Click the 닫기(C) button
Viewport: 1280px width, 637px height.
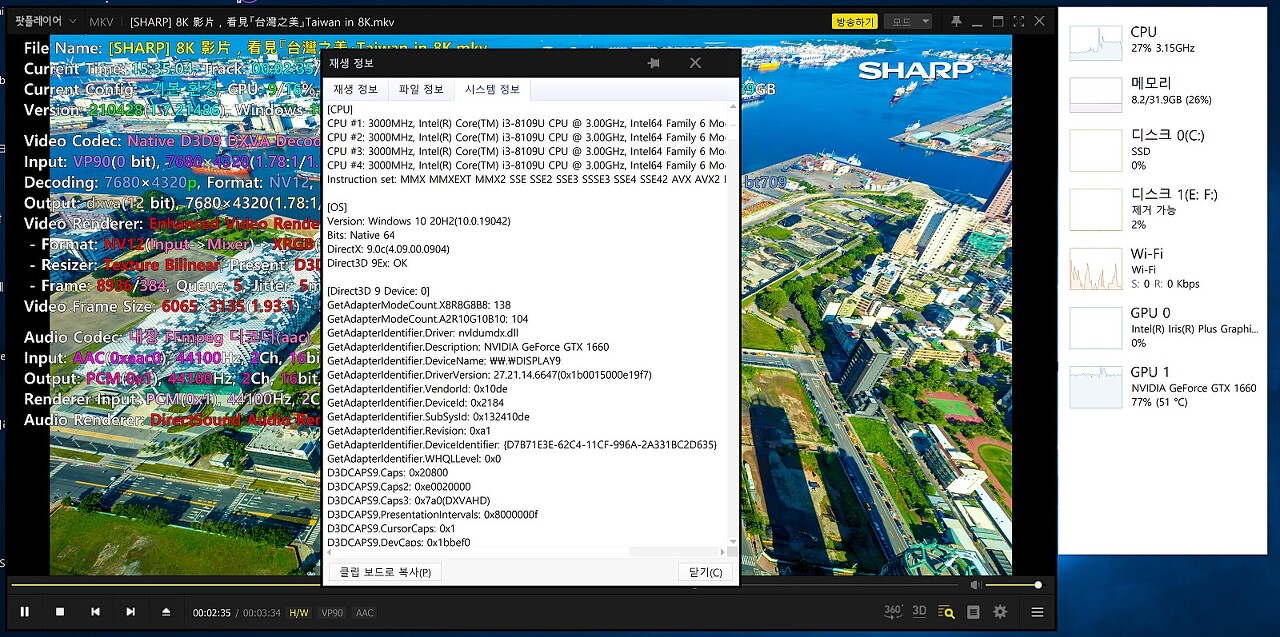(x=705, y=572)
